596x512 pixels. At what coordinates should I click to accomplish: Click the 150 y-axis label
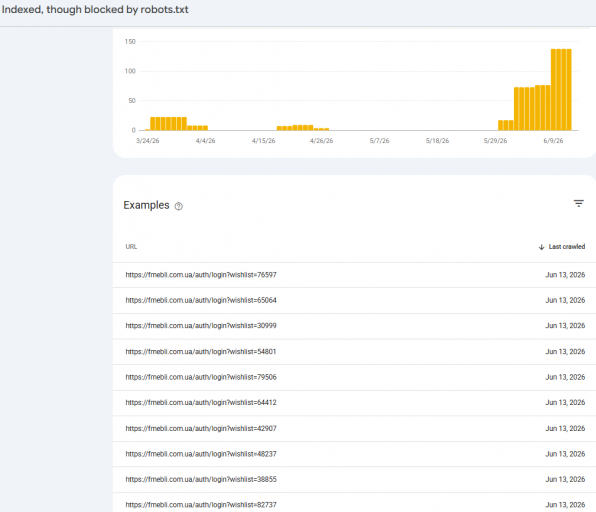point(130,41)
